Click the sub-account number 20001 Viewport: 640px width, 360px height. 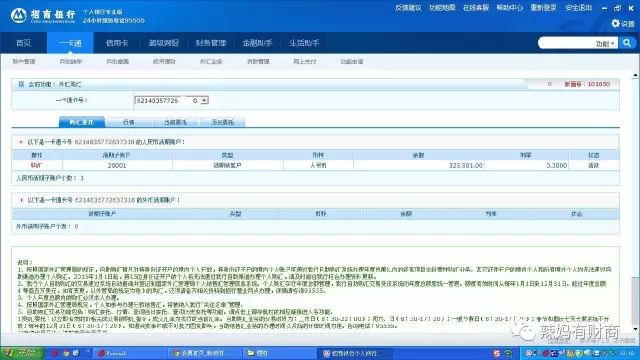click(117, 166)
